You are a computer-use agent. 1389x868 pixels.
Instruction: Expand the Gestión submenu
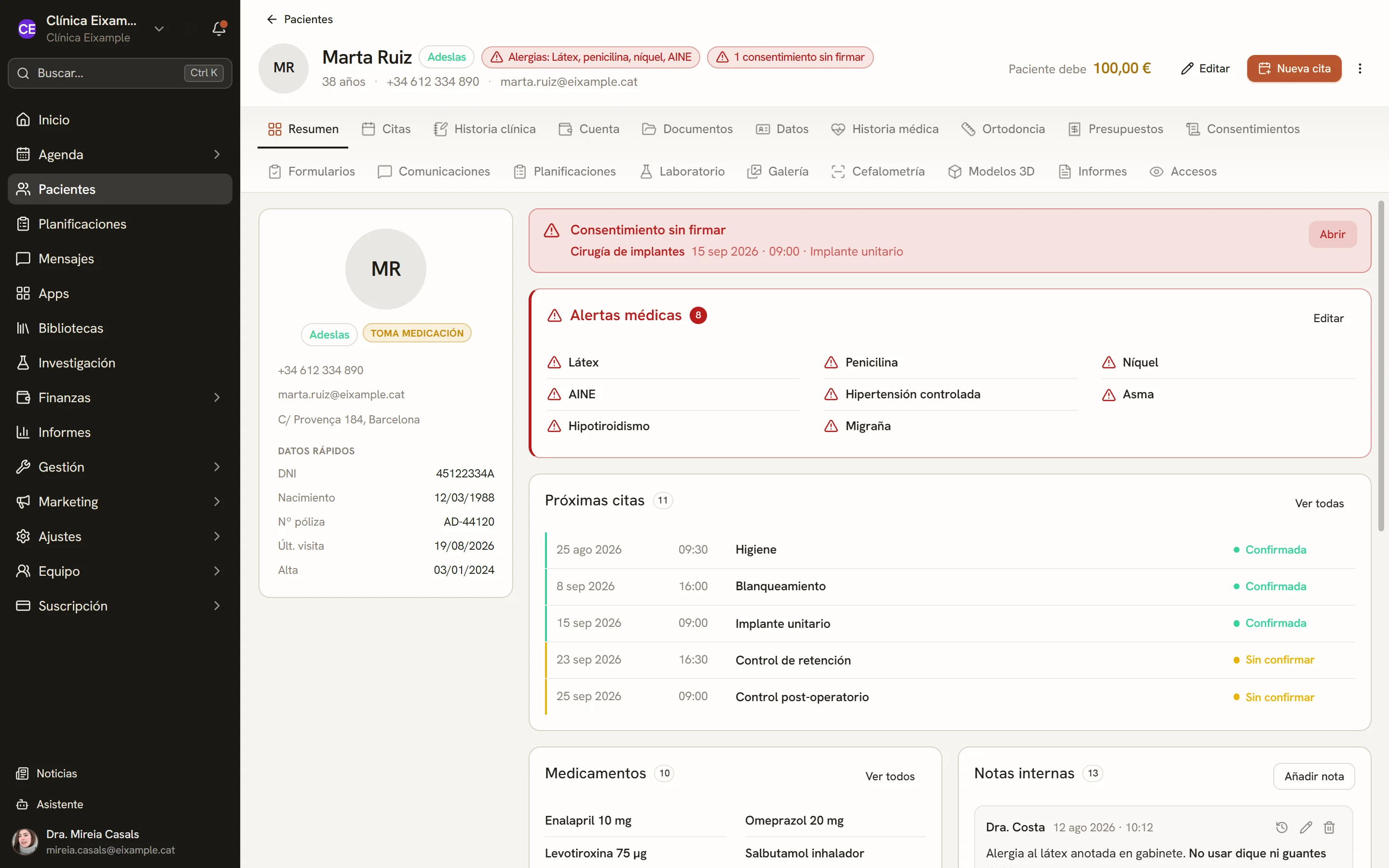tap(217, 467)
